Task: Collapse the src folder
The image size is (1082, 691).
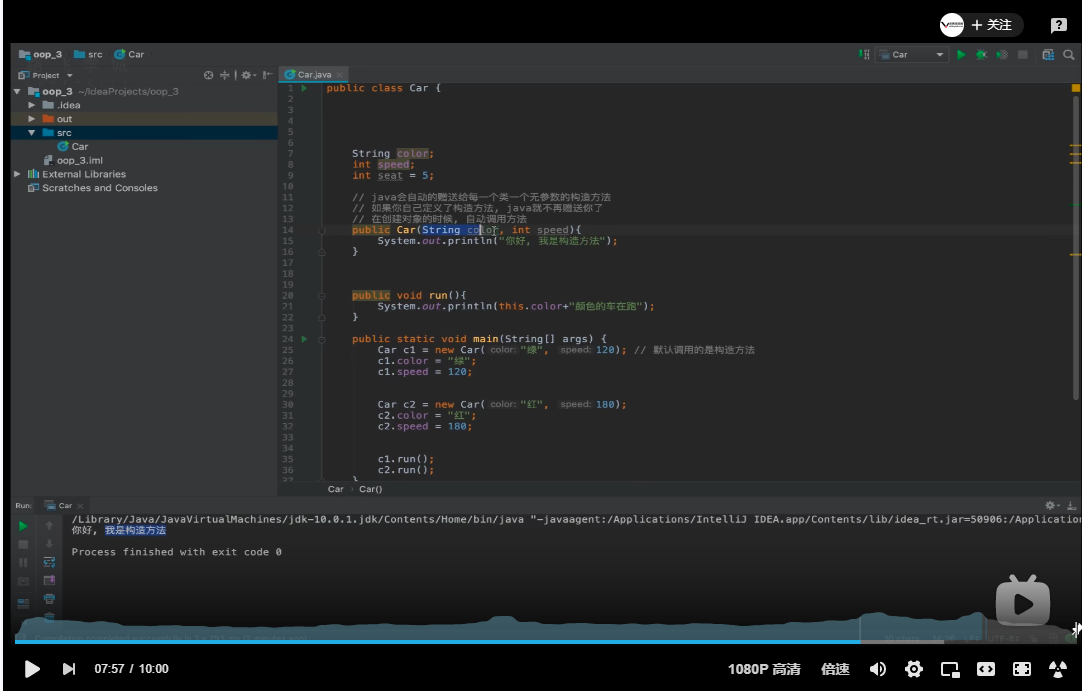Action: 32,133
